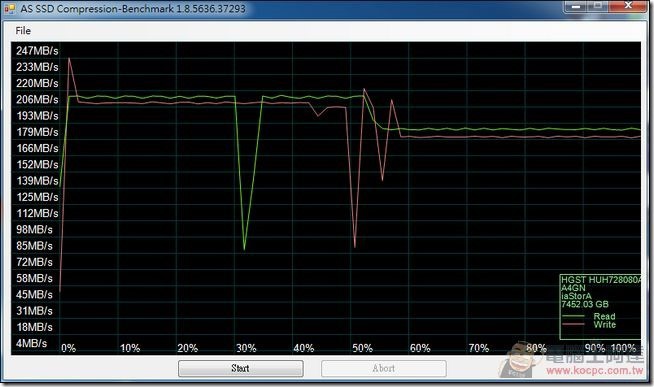
Task: Click the window title text
Action: 133,8
